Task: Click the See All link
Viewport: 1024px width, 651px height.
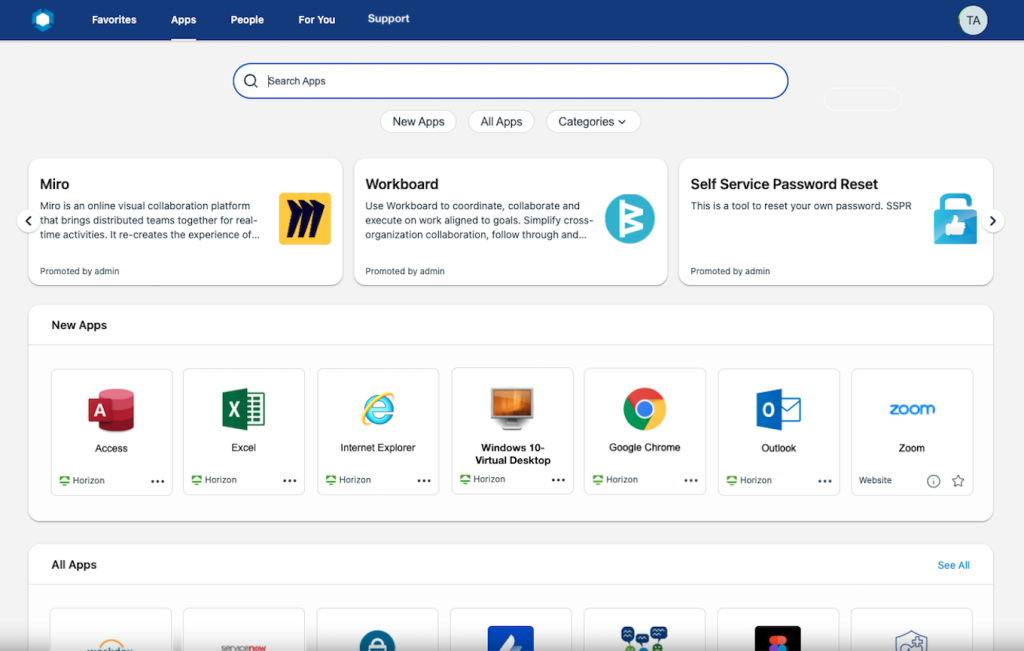Action: (953, 565)
